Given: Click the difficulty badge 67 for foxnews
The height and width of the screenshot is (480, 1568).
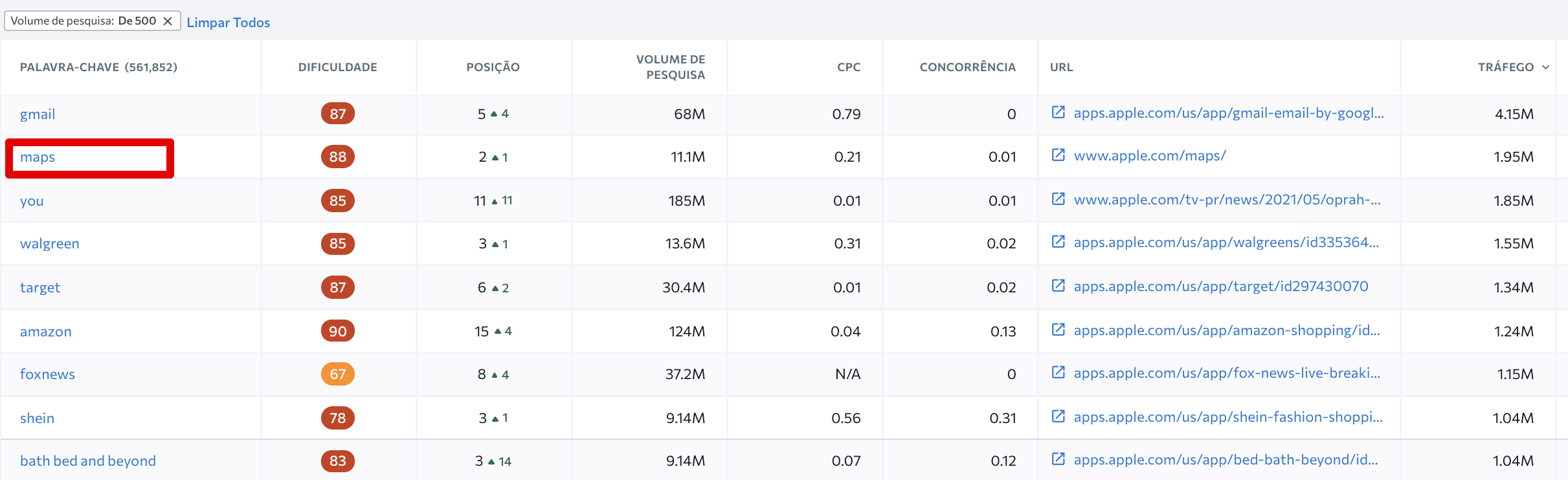Looking at the screenshot, I should pyautogui.click(x=337, y=374).
